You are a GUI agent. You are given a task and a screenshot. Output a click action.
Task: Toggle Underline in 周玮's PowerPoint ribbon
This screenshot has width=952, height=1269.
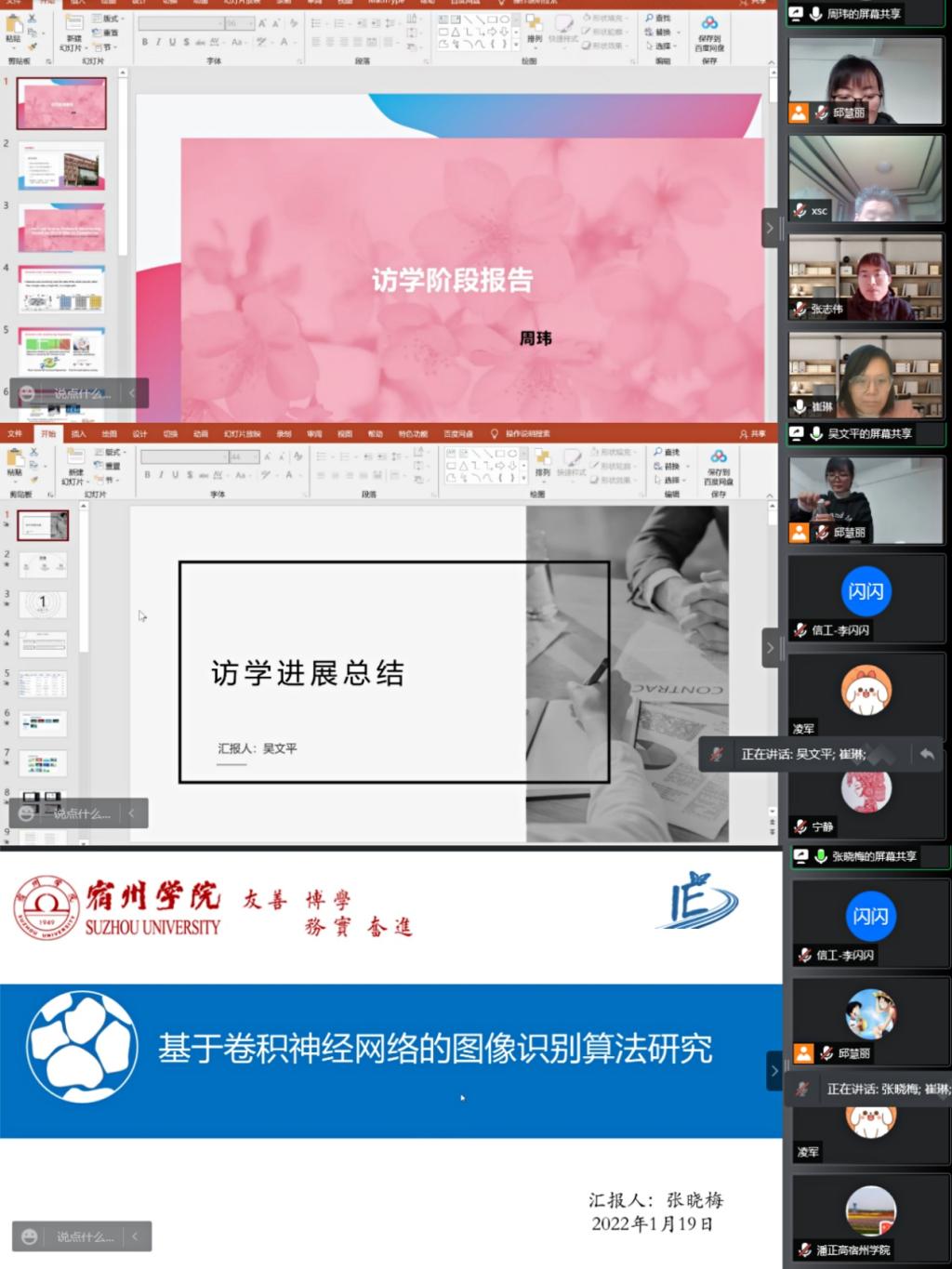(x=172, y=42)
